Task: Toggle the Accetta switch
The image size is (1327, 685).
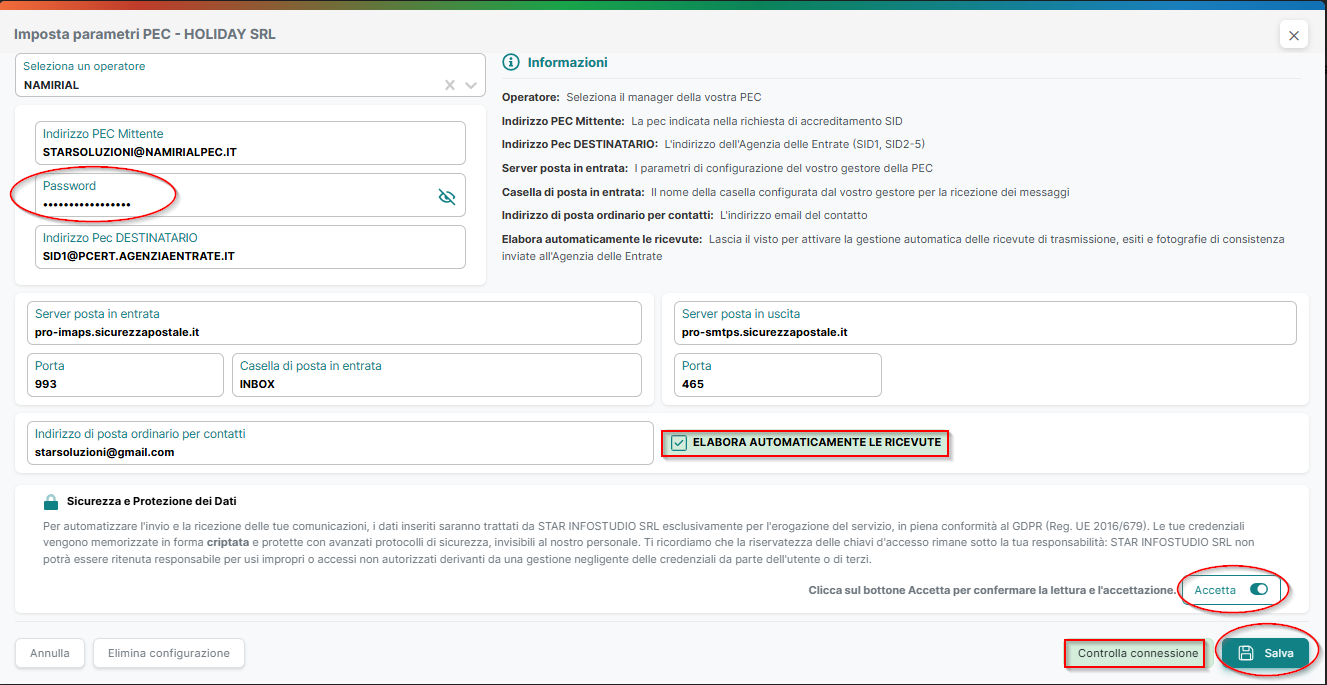Action: point(1259,590)
